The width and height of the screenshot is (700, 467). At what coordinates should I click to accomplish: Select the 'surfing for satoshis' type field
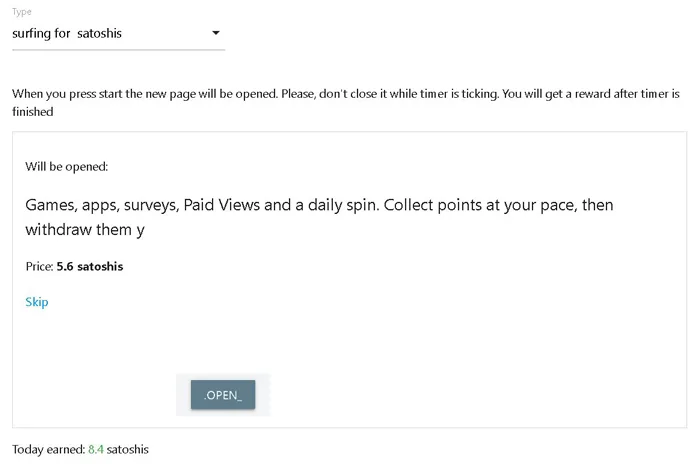point(118,33)
